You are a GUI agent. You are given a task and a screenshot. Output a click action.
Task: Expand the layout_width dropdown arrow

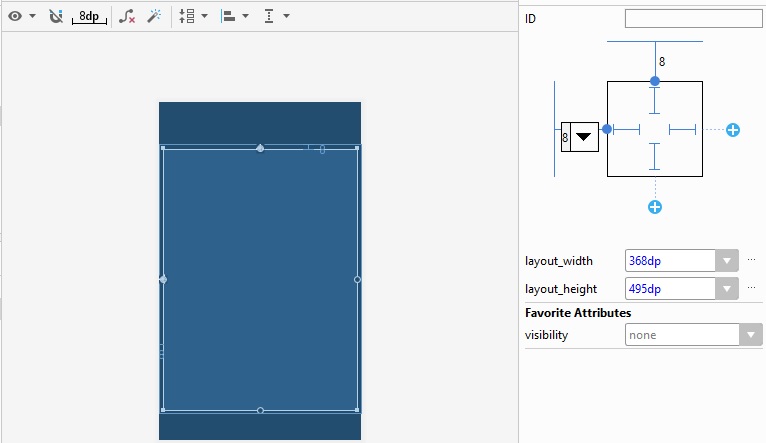coord(727,261)
